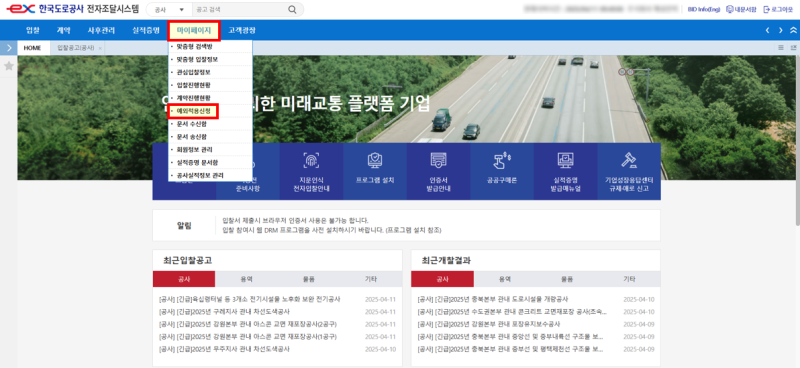Switch to the 입찰공고(공사) tab
The width and height of the screenshot is (800, 368).
(76, 48)
